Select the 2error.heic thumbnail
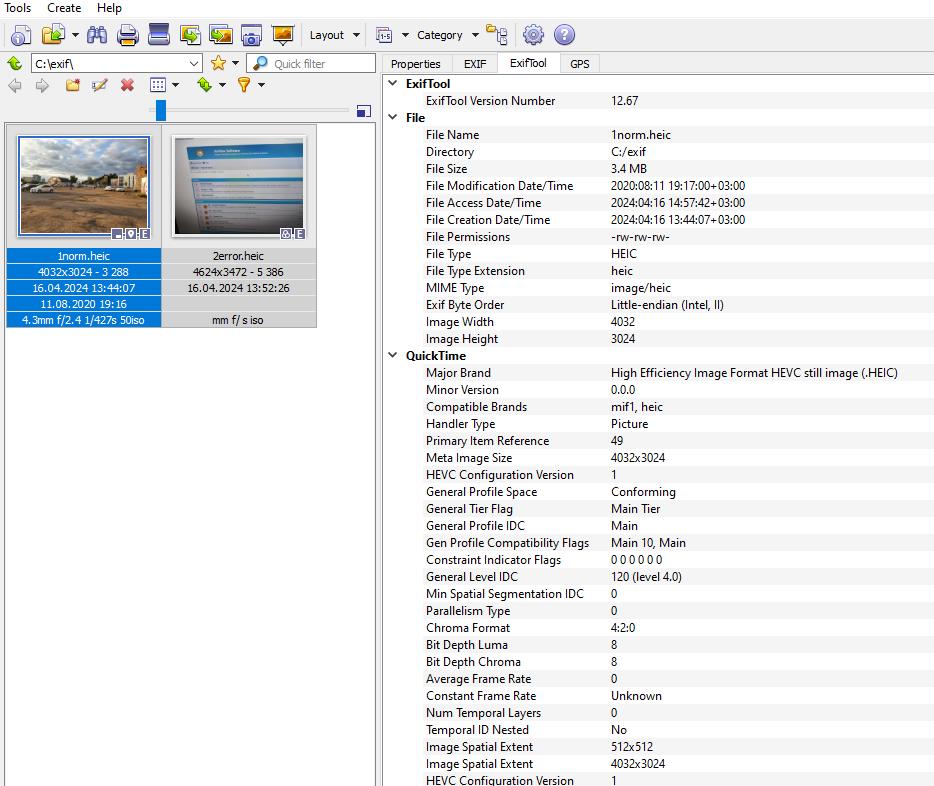 (x=237, y=188)
